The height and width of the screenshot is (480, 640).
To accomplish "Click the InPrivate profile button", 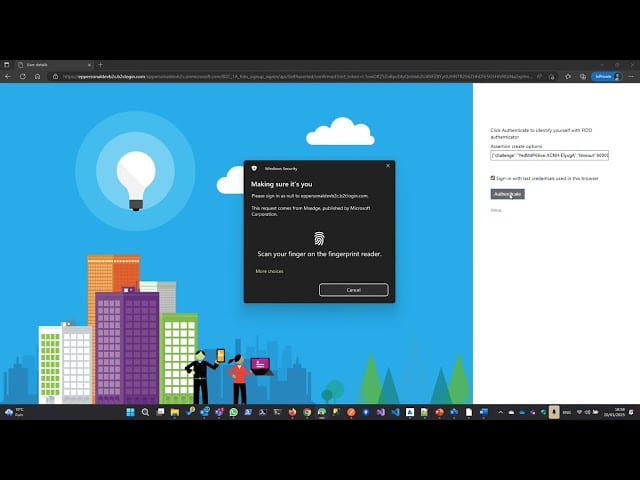I will click(607, 76).
